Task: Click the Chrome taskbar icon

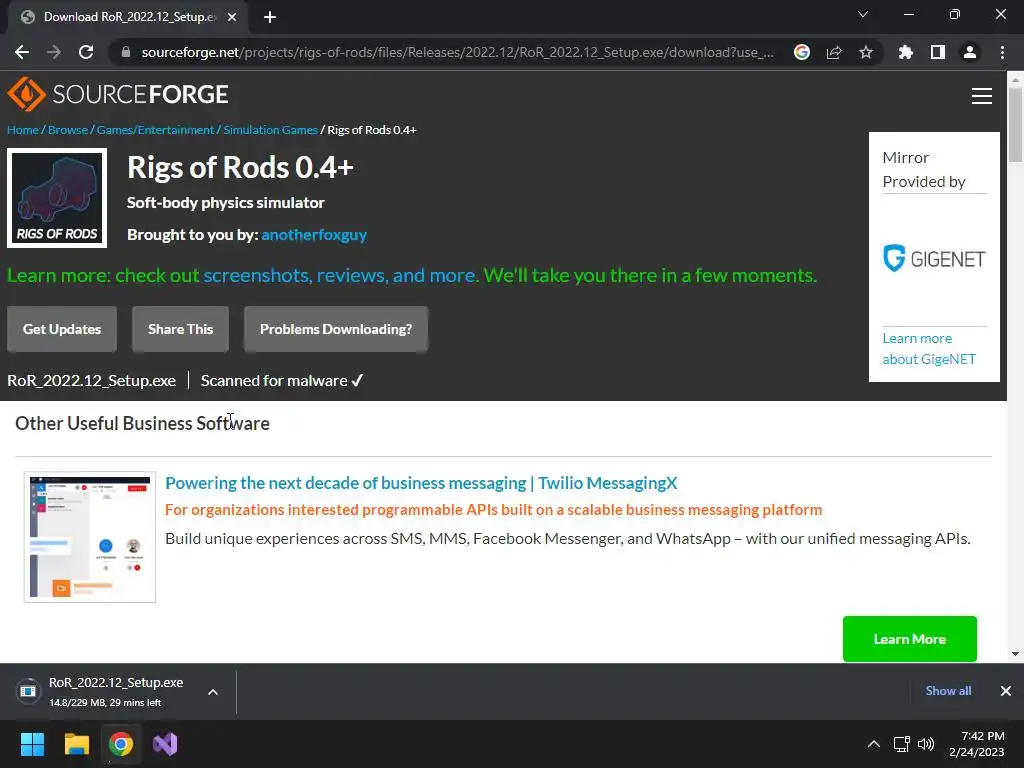Action: click(121, 744)
